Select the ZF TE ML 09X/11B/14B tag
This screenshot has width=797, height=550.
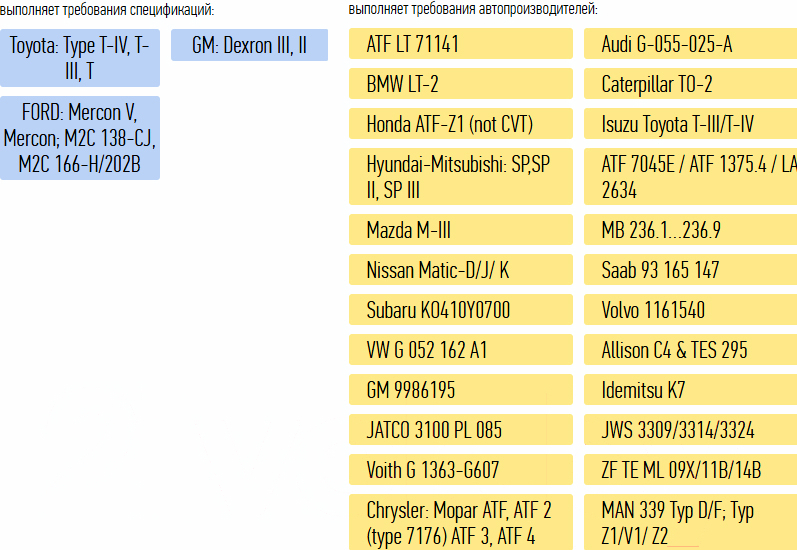click(690, 470)
